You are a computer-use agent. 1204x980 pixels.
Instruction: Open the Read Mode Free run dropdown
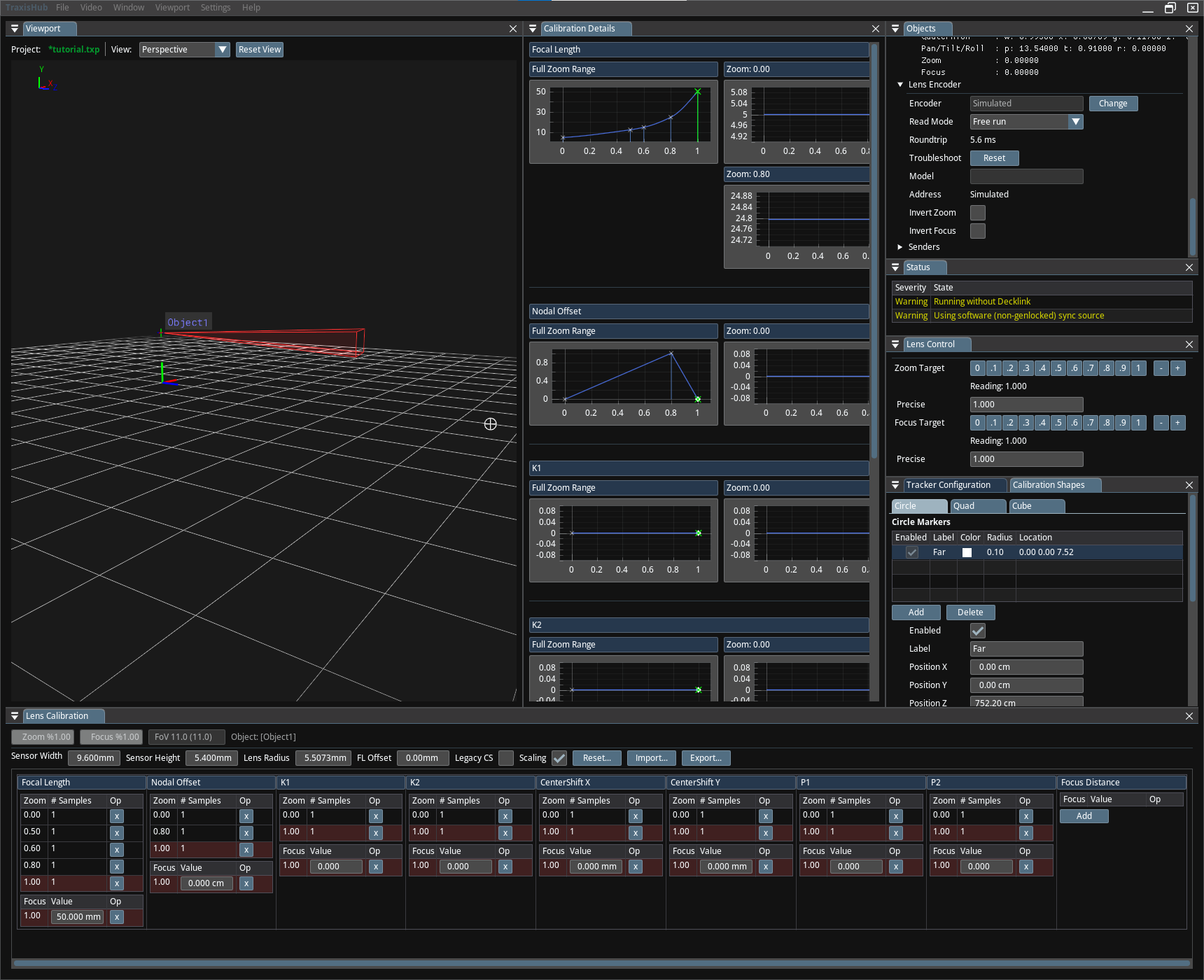pyautogui.click(x=1026, y=122)
